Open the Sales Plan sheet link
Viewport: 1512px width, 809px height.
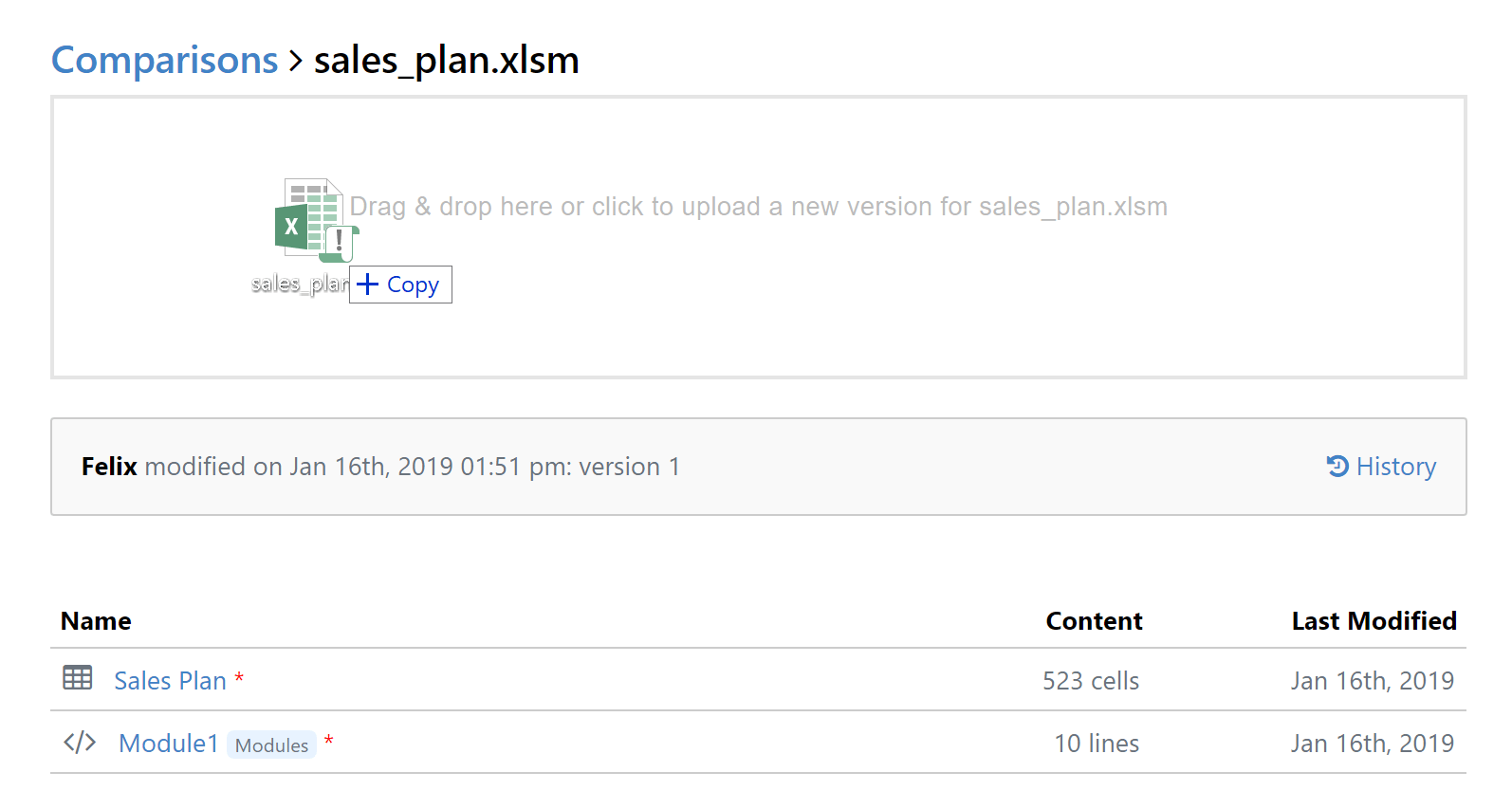[170, 681]
